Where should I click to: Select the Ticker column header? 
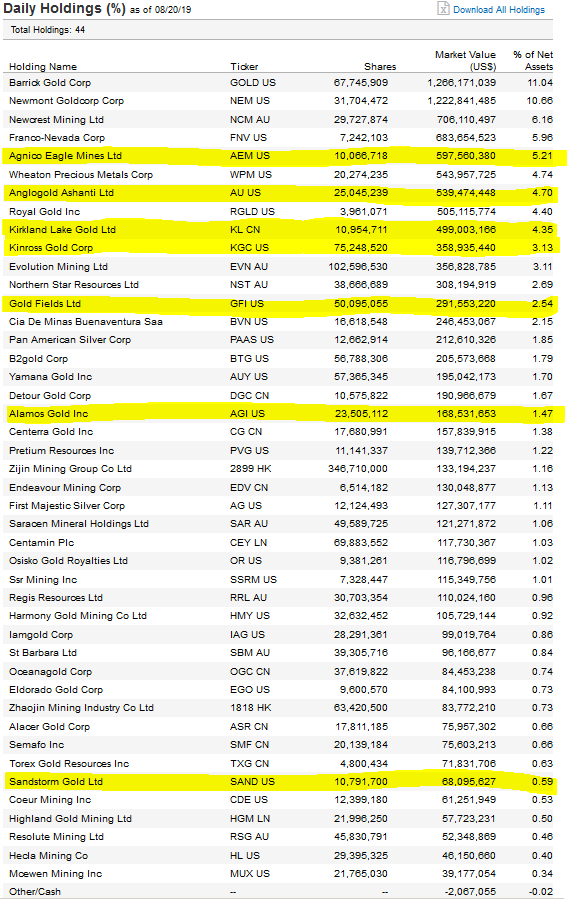pyautogui.click(x=244, y=67)
